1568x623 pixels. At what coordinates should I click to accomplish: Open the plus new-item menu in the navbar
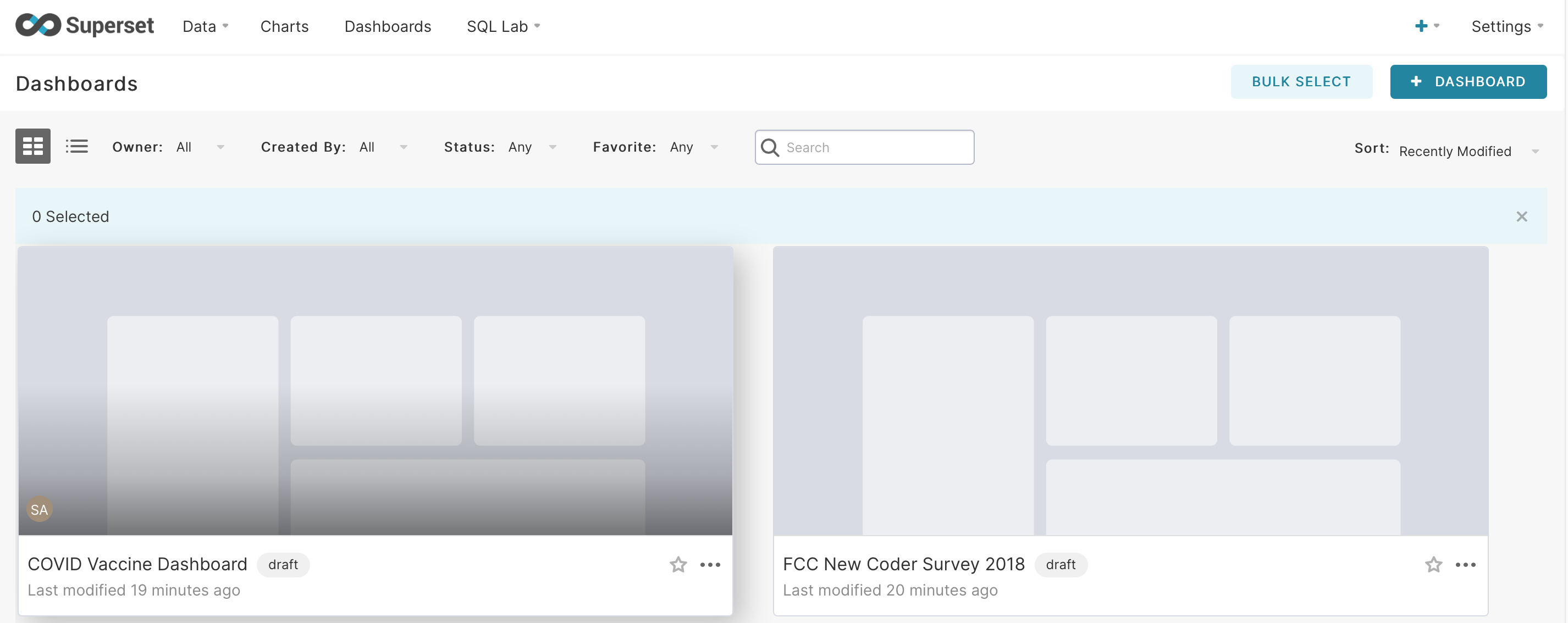(x=1427, y=26)
